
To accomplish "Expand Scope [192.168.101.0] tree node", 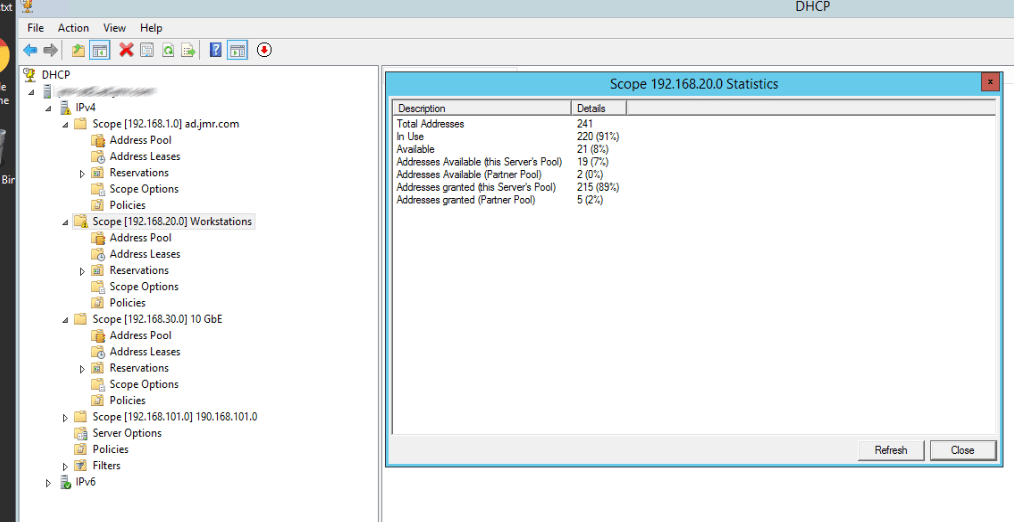I will pyautogui.click(x=66, y=417).
